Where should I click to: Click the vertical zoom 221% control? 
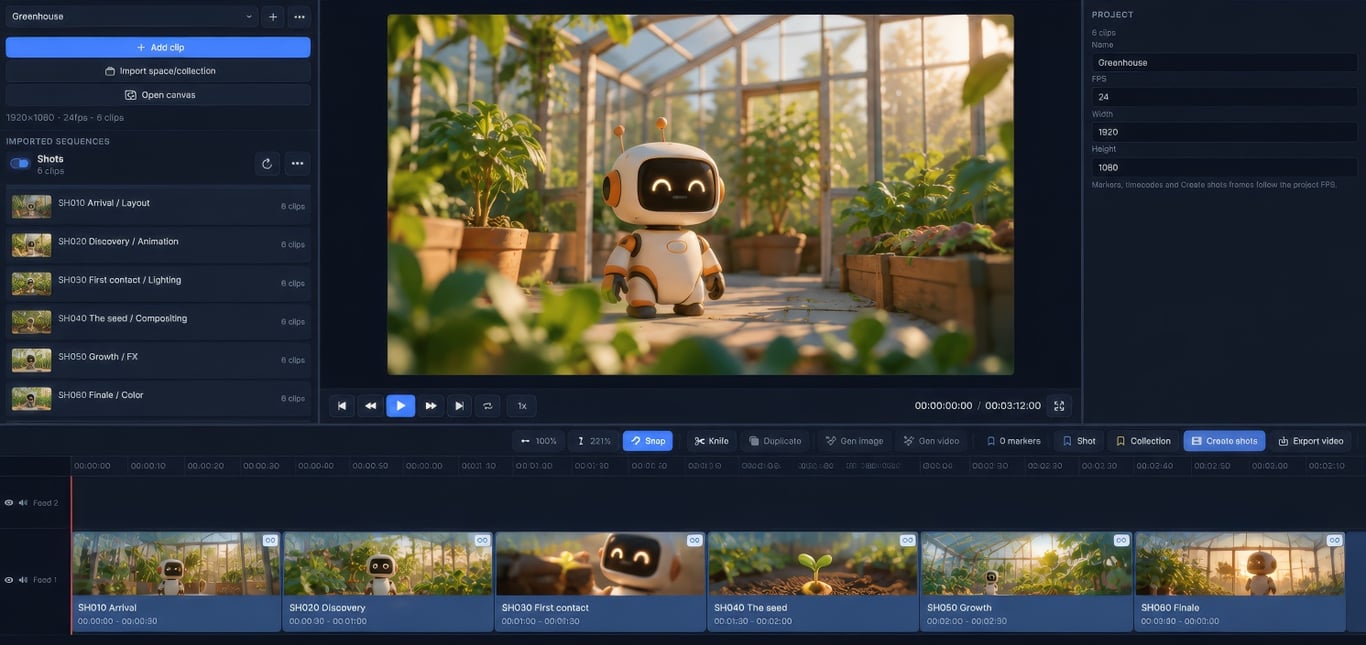(x=594, y=441)
